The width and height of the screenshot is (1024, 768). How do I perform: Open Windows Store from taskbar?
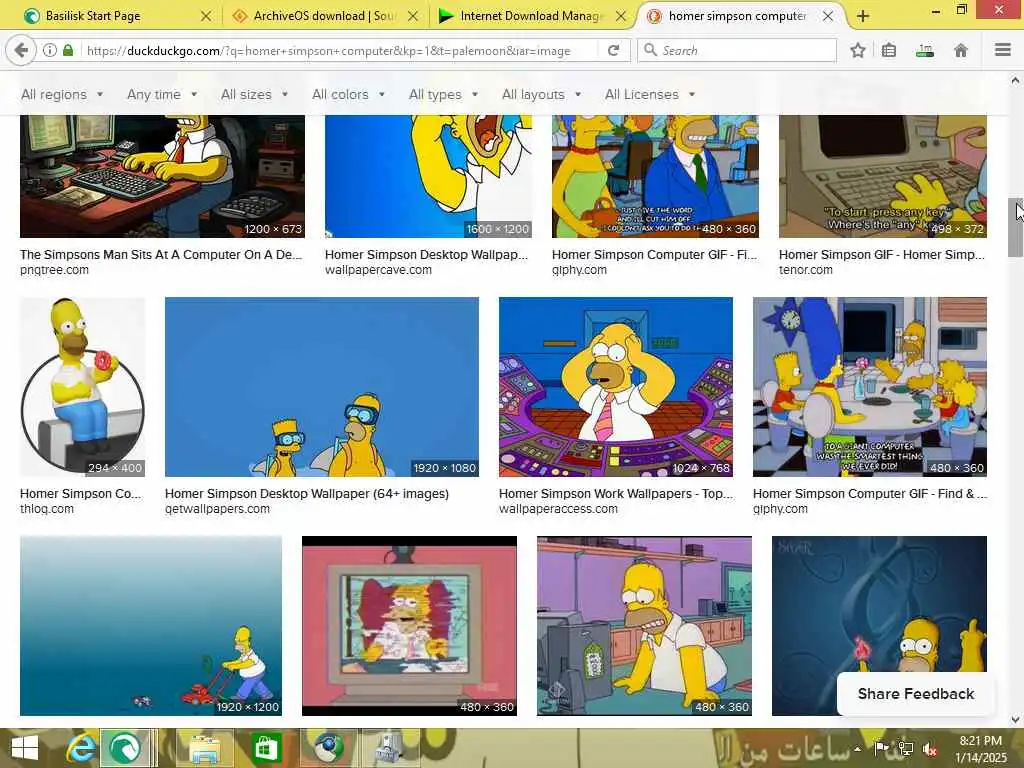(266, 748)
